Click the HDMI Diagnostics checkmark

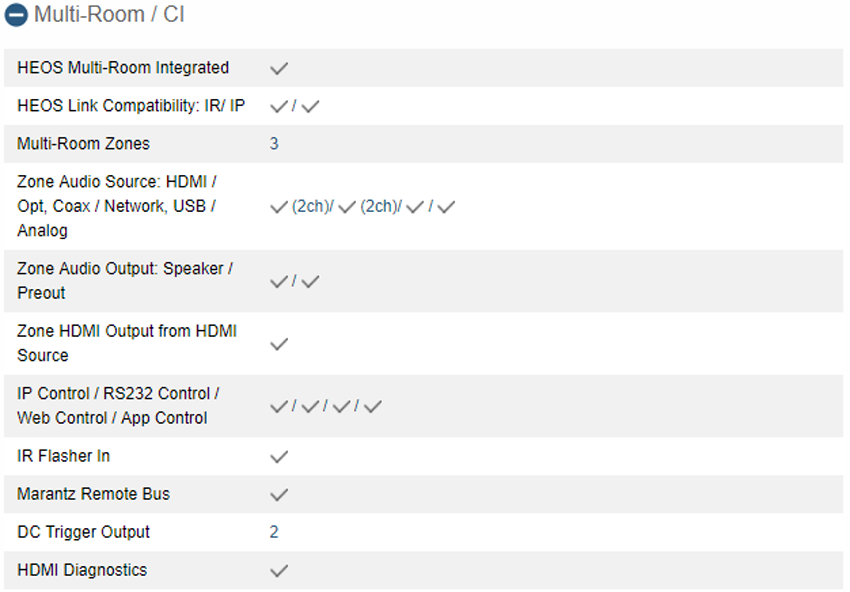[279, 570]
